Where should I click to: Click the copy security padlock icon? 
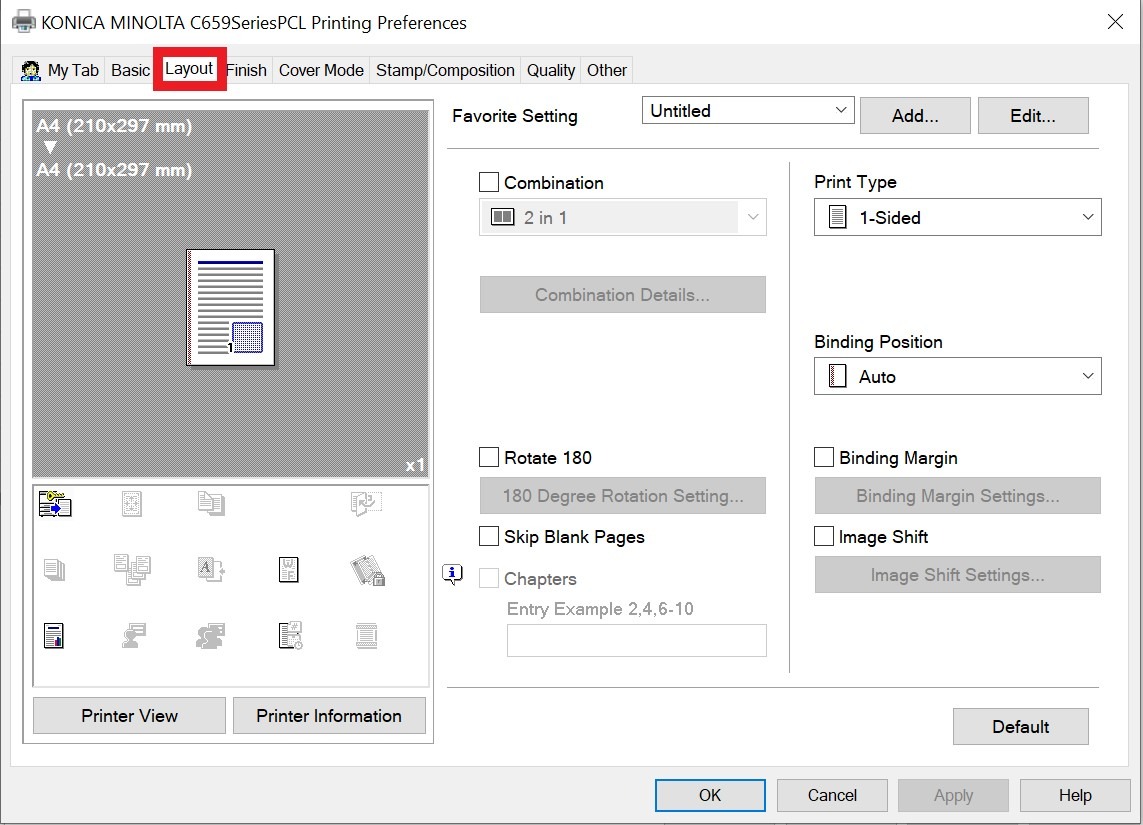click(368, 570)
